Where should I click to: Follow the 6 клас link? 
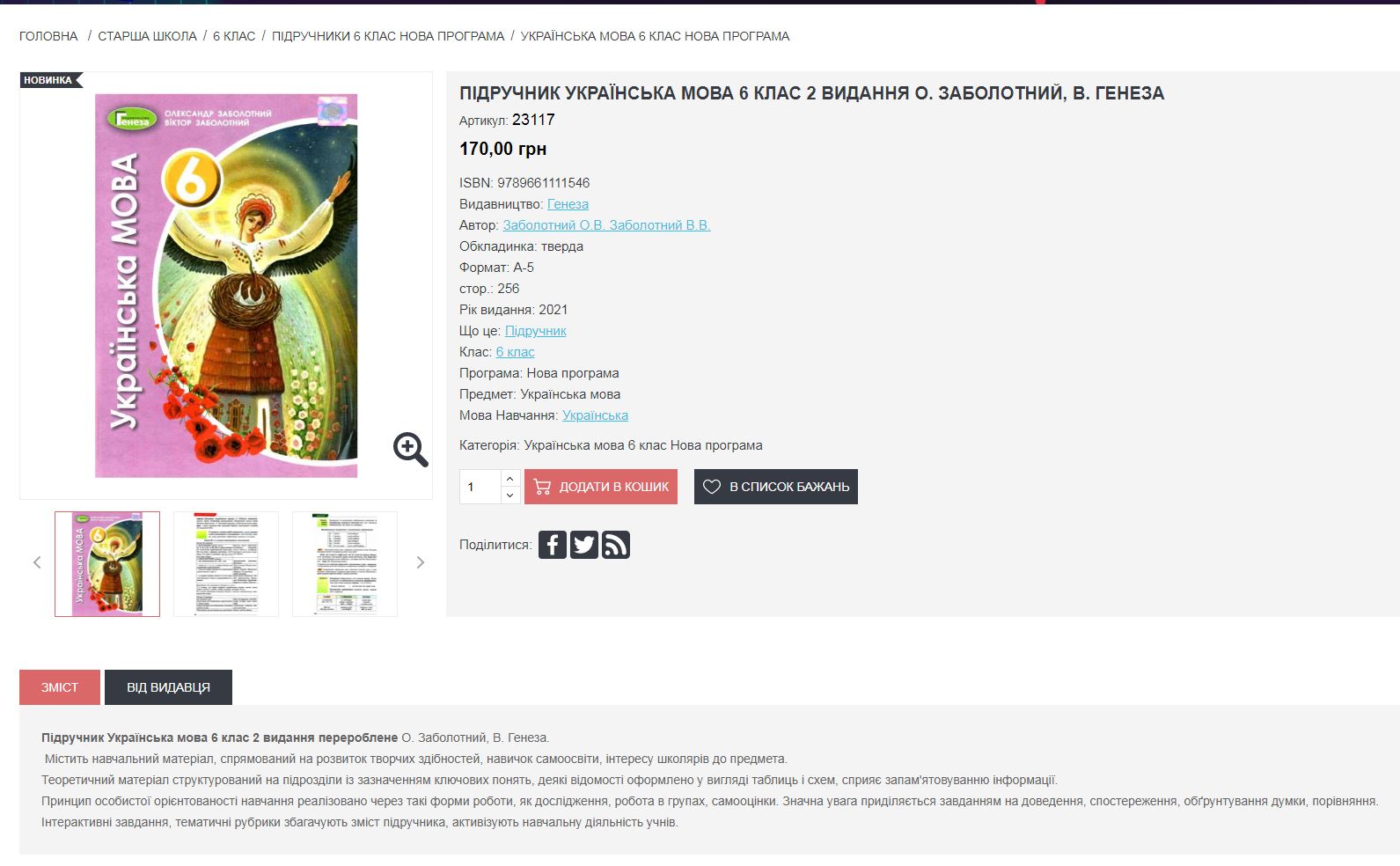click(x=515, y=352)
